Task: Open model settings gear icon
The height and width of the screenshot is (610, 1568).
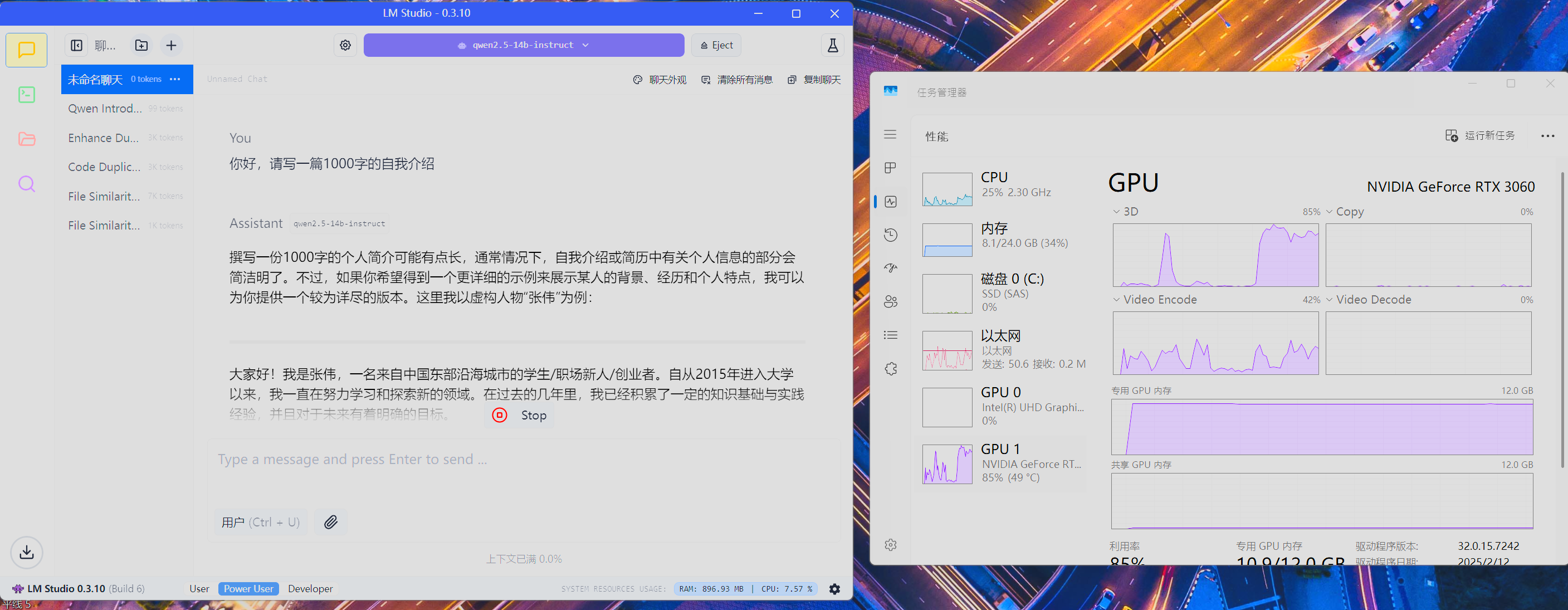Action: pyautogui.click(x=345, y=45)
